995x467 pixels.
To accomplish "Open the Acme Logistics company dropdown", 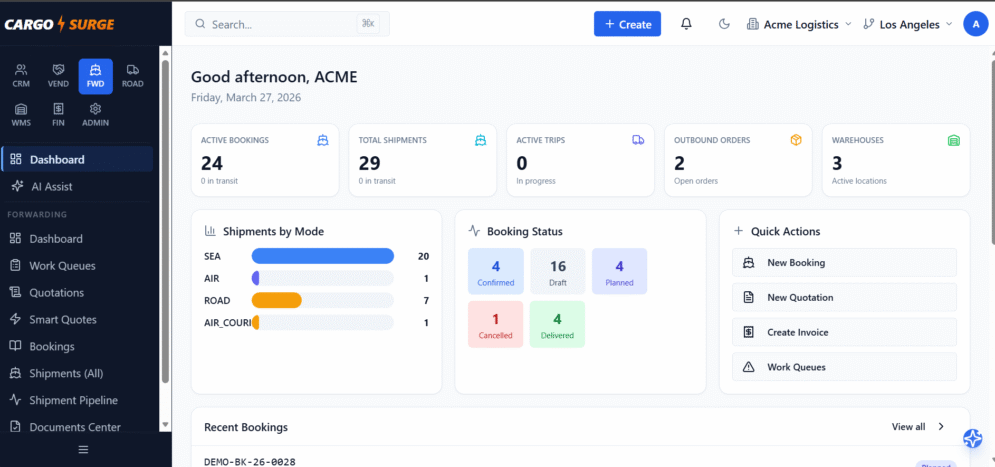I will pyautogui.click(x=800, y=24).
